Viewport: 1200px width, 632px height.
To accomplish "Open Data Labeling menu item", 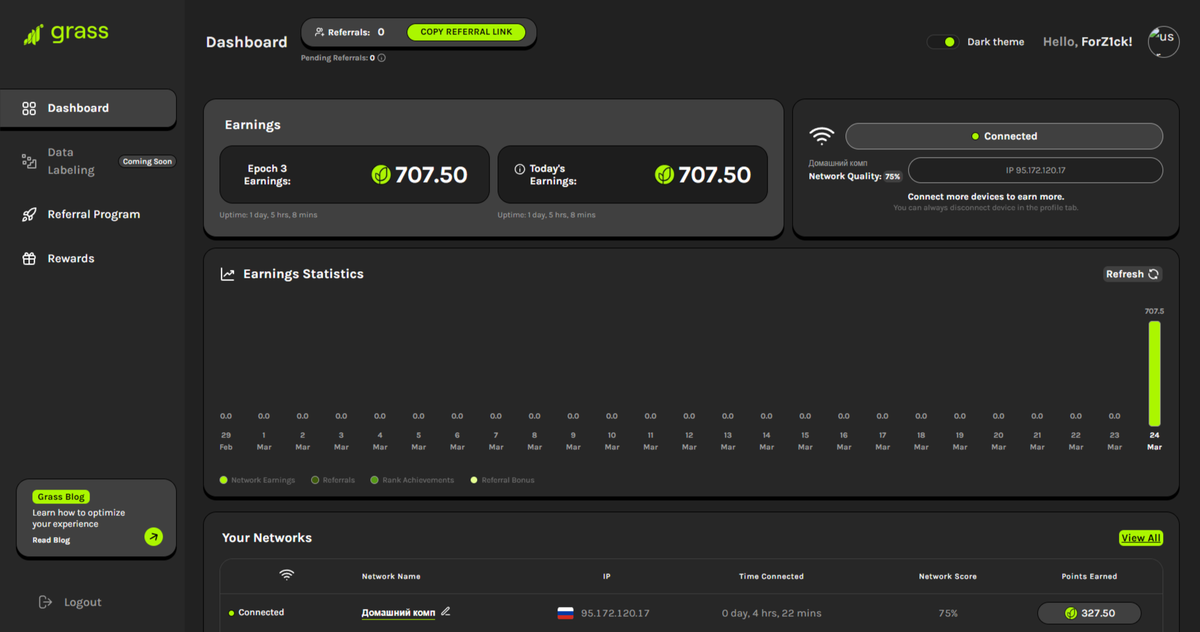I will coord(71,161).
